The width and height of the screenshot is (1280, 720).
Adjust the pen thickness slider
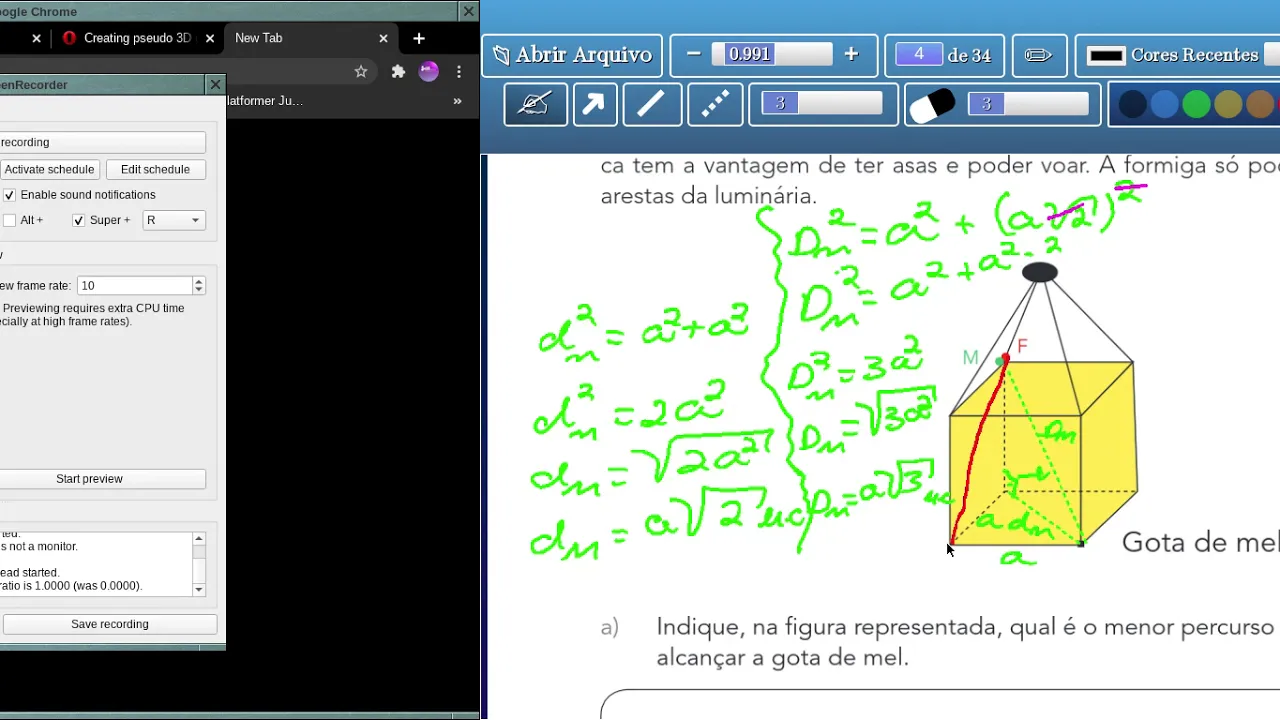[823, 104]
